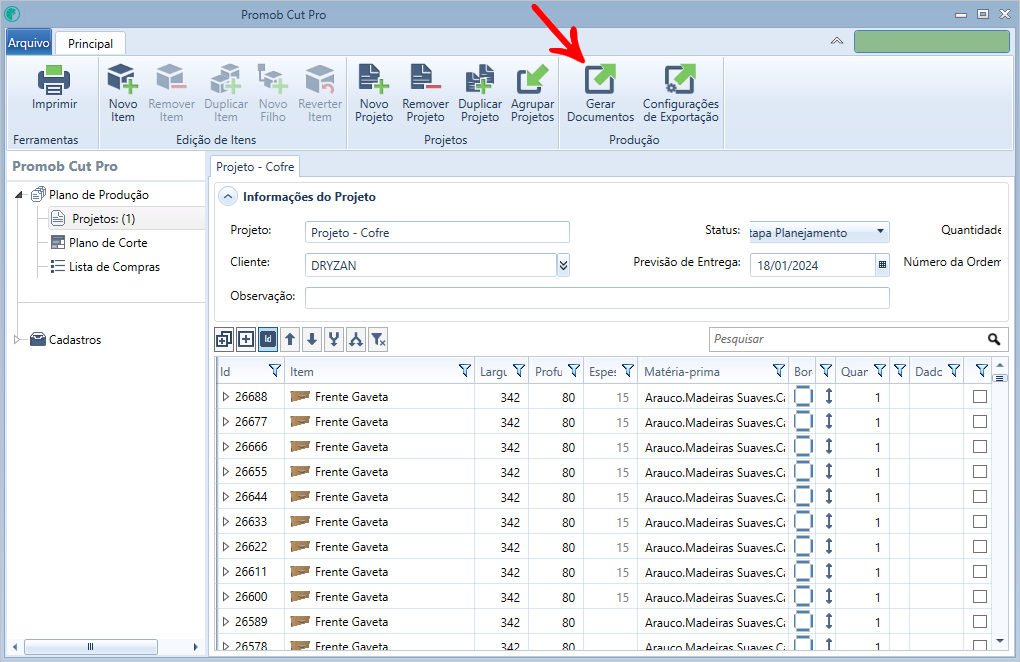
Task: Check the checkbox for row 26677
Action: pos(980,421)
